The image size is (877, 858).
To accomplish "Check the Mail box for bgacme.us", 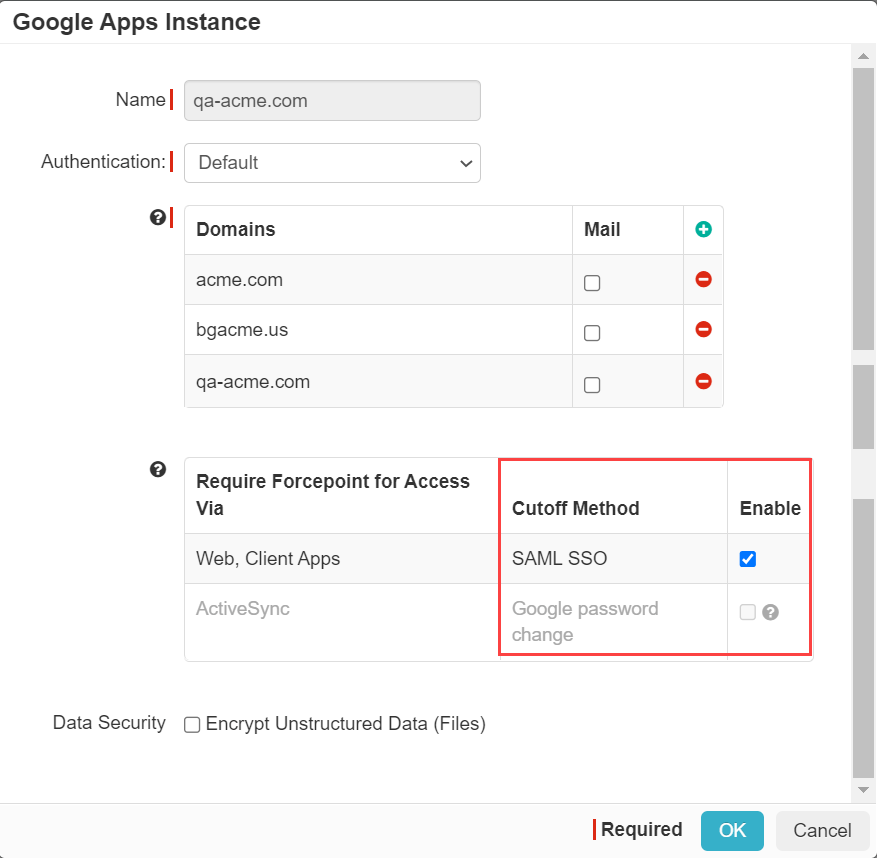I will (x=592, y=333).
